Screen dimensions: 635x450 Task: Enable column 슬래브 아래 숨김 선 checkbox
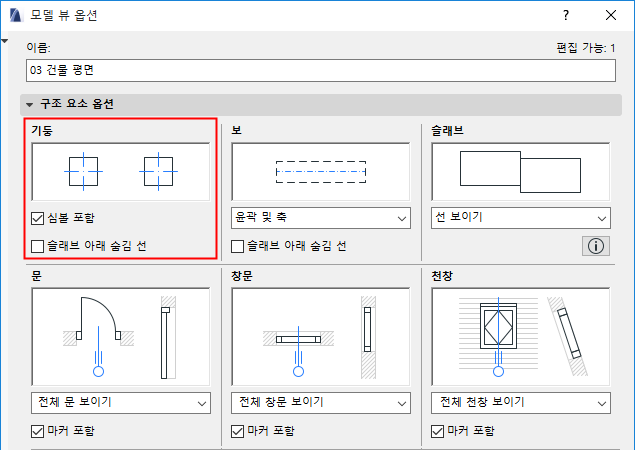(39, 246)
